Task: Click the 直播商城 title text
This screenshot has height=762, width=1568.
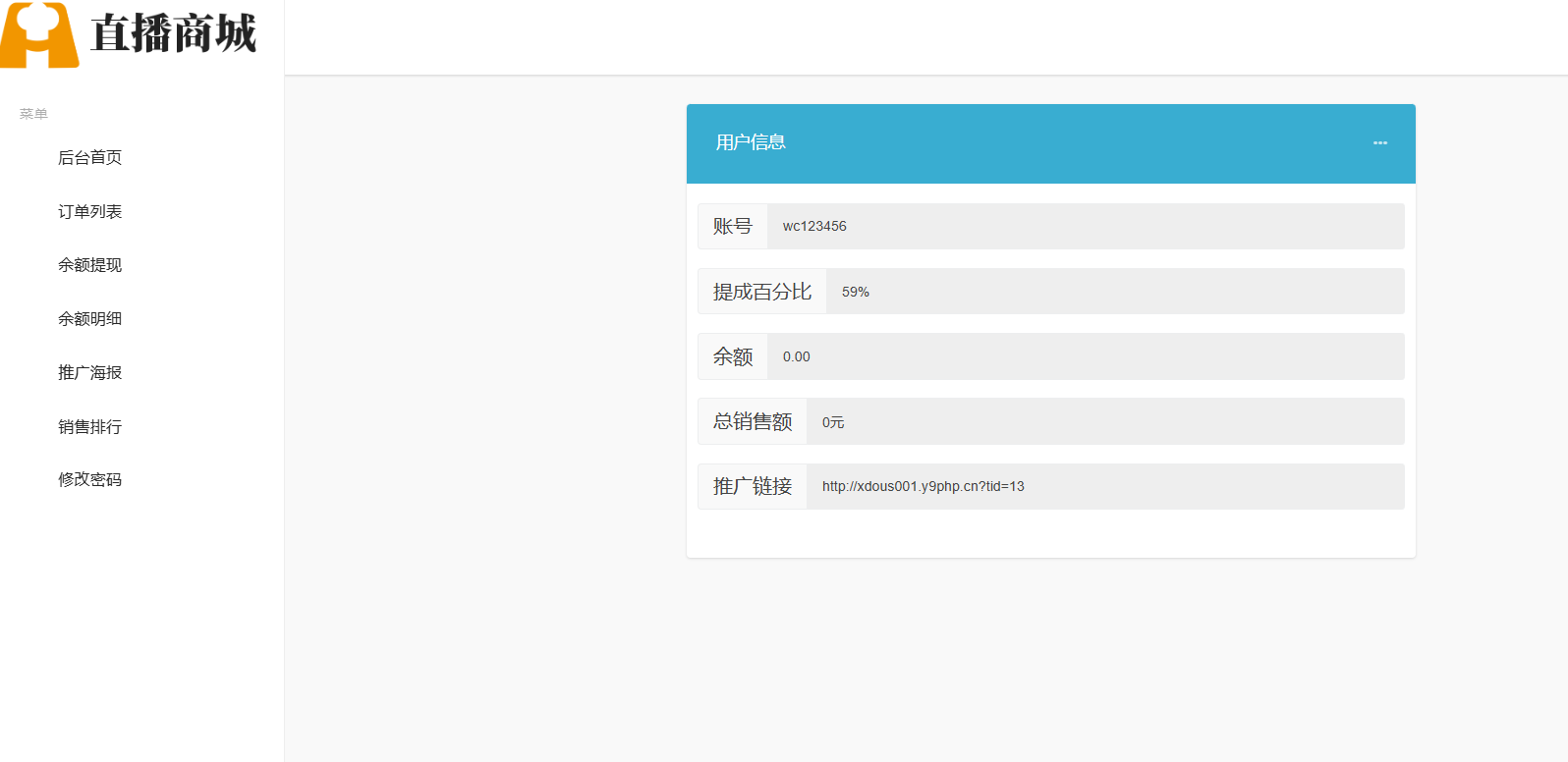Action: (x=173, y=34)
